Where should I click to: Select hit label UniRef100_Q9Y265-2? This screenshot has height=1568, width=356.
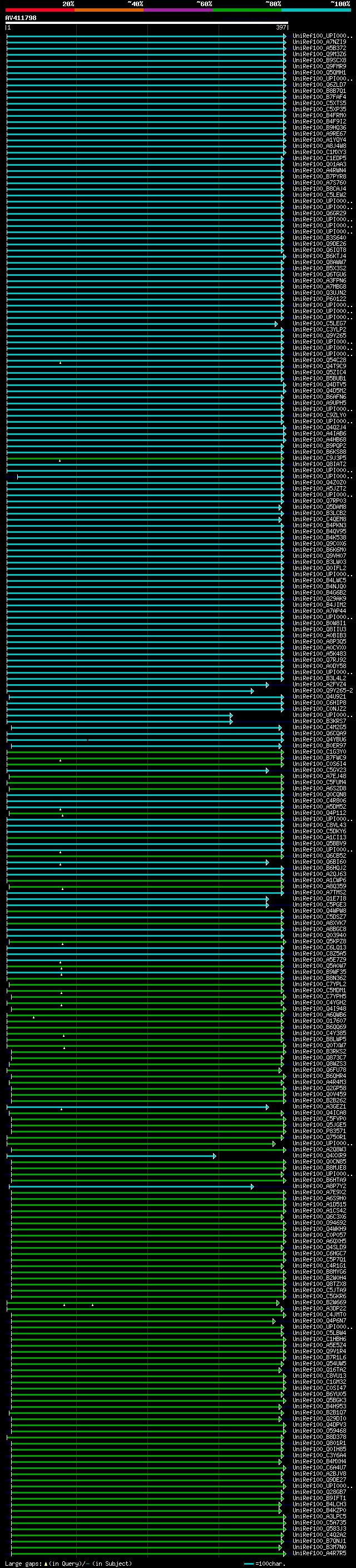click(x=323, y=690)
